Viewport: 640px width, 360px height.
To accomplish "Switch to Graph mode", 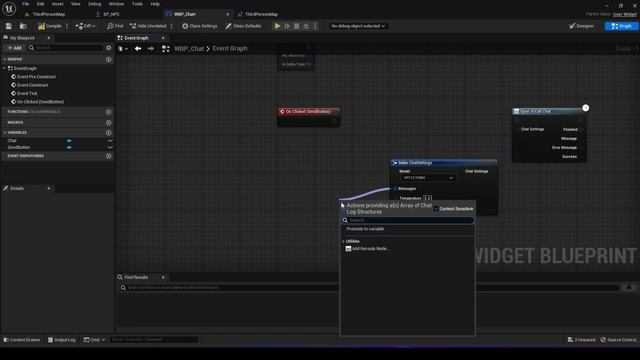I will [x=621, y=26].
